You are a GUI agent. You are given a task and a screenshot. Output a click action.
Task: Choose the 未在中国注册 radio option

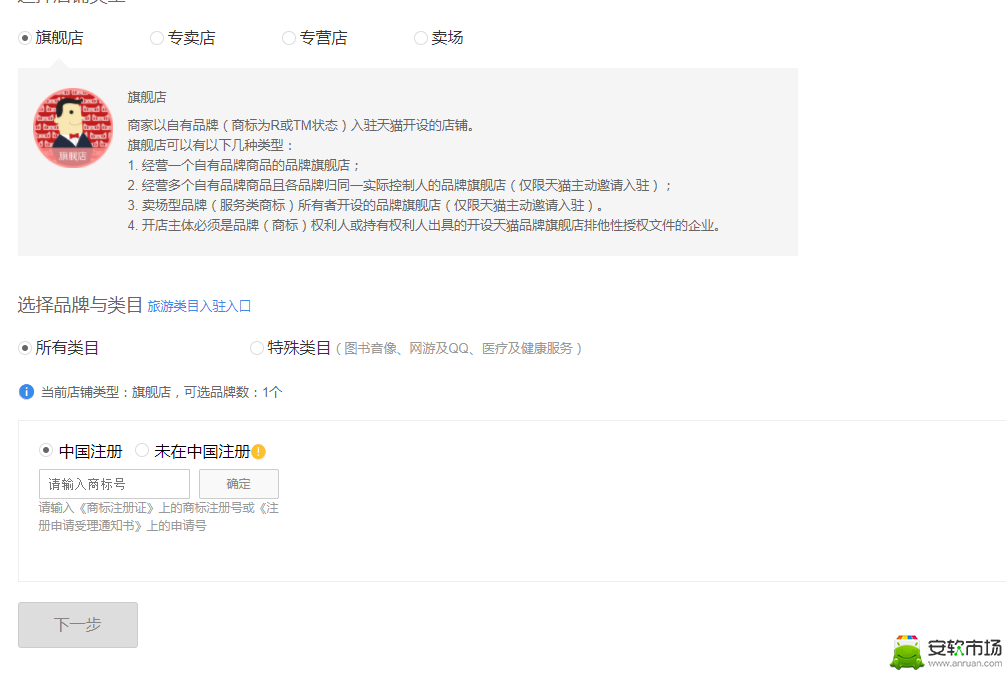click(142, 451)
